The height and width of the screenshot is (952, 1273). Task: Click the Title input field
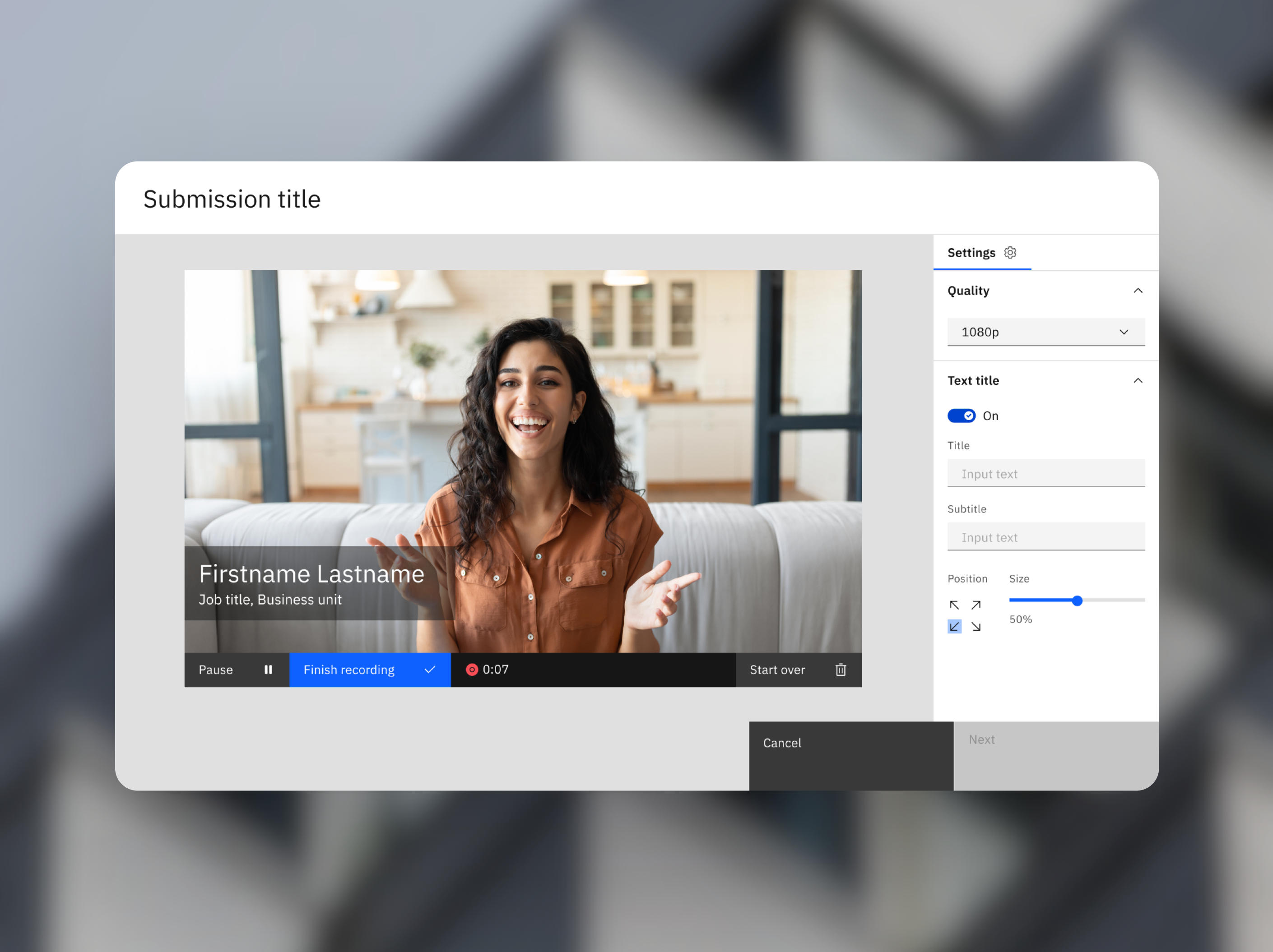[1045, 473]
